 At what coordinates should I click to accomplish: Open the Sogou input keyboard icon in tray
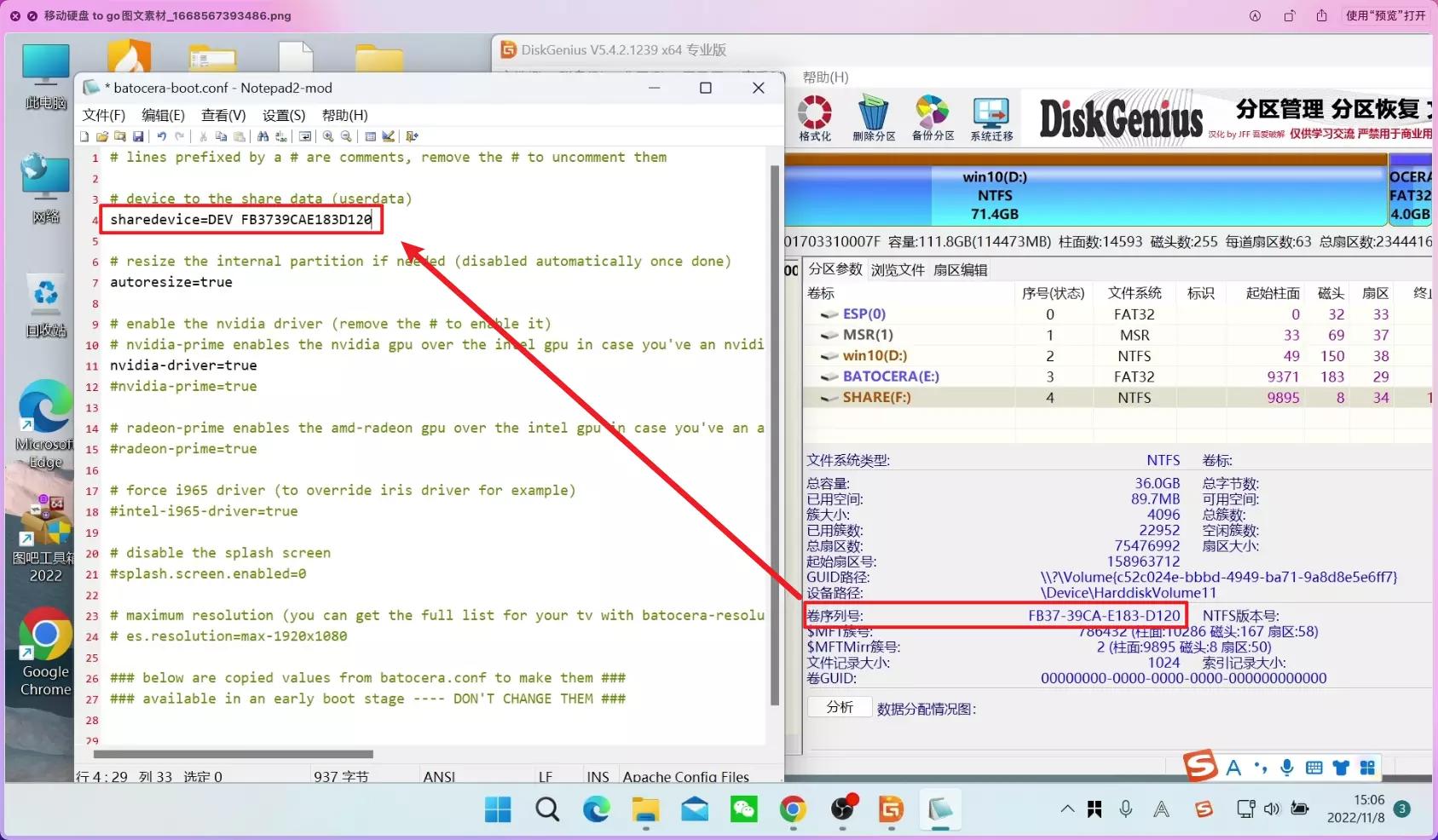point(1314,767)
